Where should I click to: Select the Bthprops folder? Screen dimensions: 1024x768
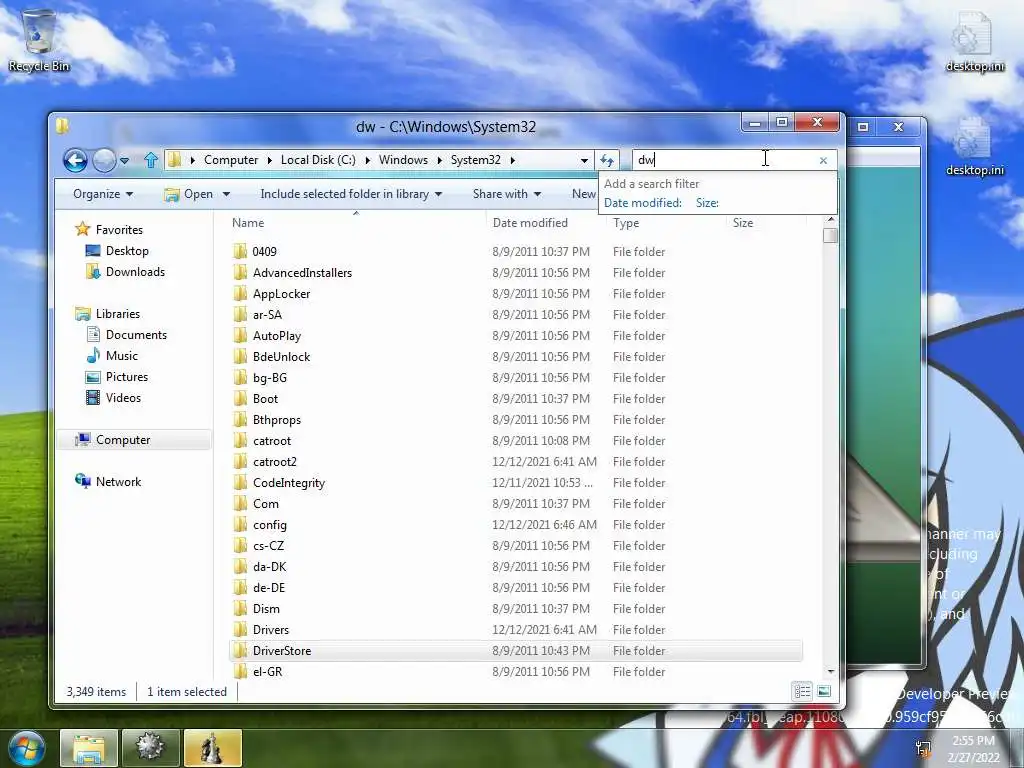pos(277,420)
